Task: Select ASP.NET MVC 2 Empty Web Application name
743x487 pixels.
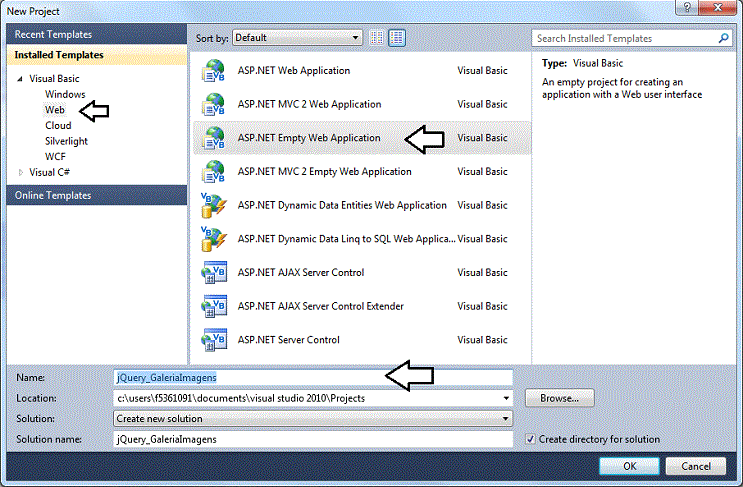Action: tap(325, 171)
